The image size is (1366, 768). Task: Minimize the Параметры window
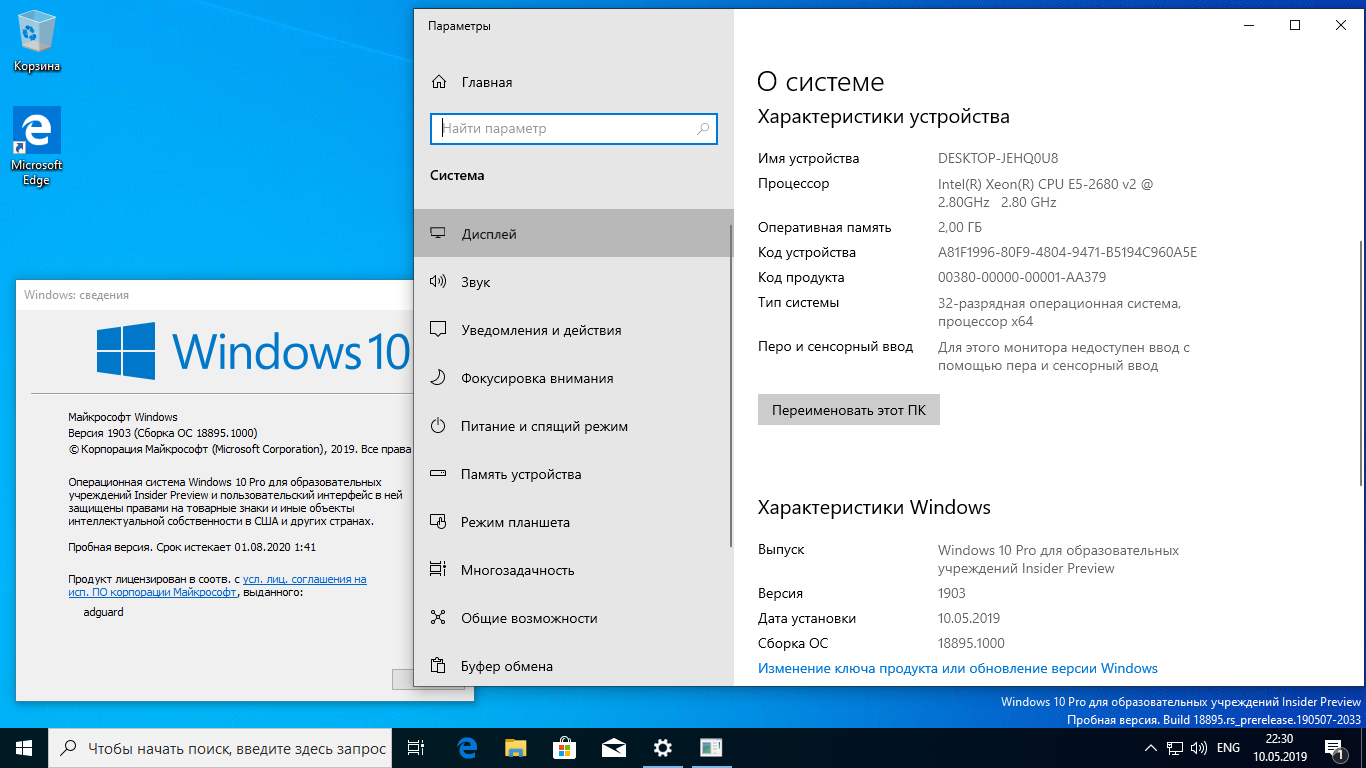tap(1250, 26)
